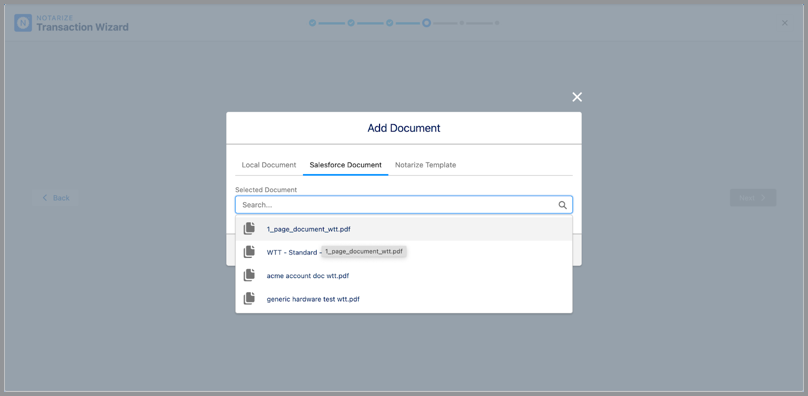808x396 pixels.
Task: Click file icon beside generic hardware test
Action: tap(249, 298)
